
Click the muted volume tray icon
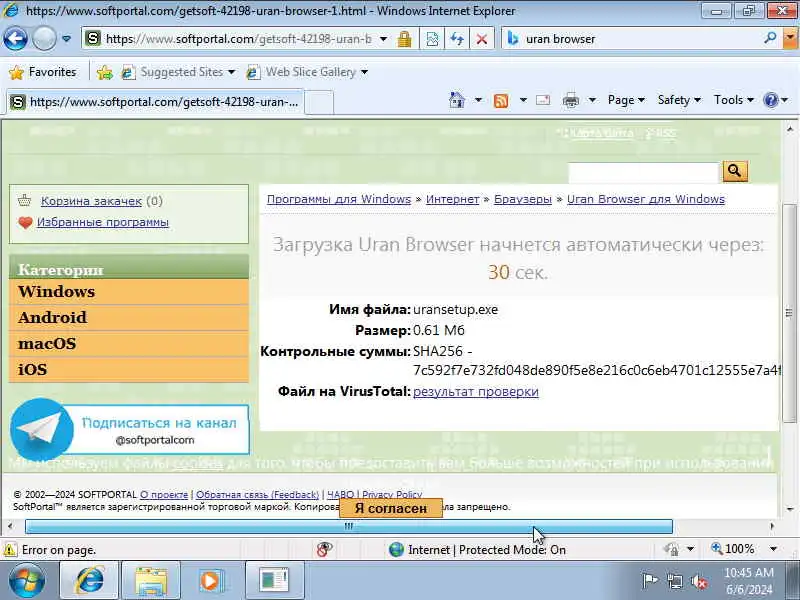pyautogui.click(x=698, y=581)
